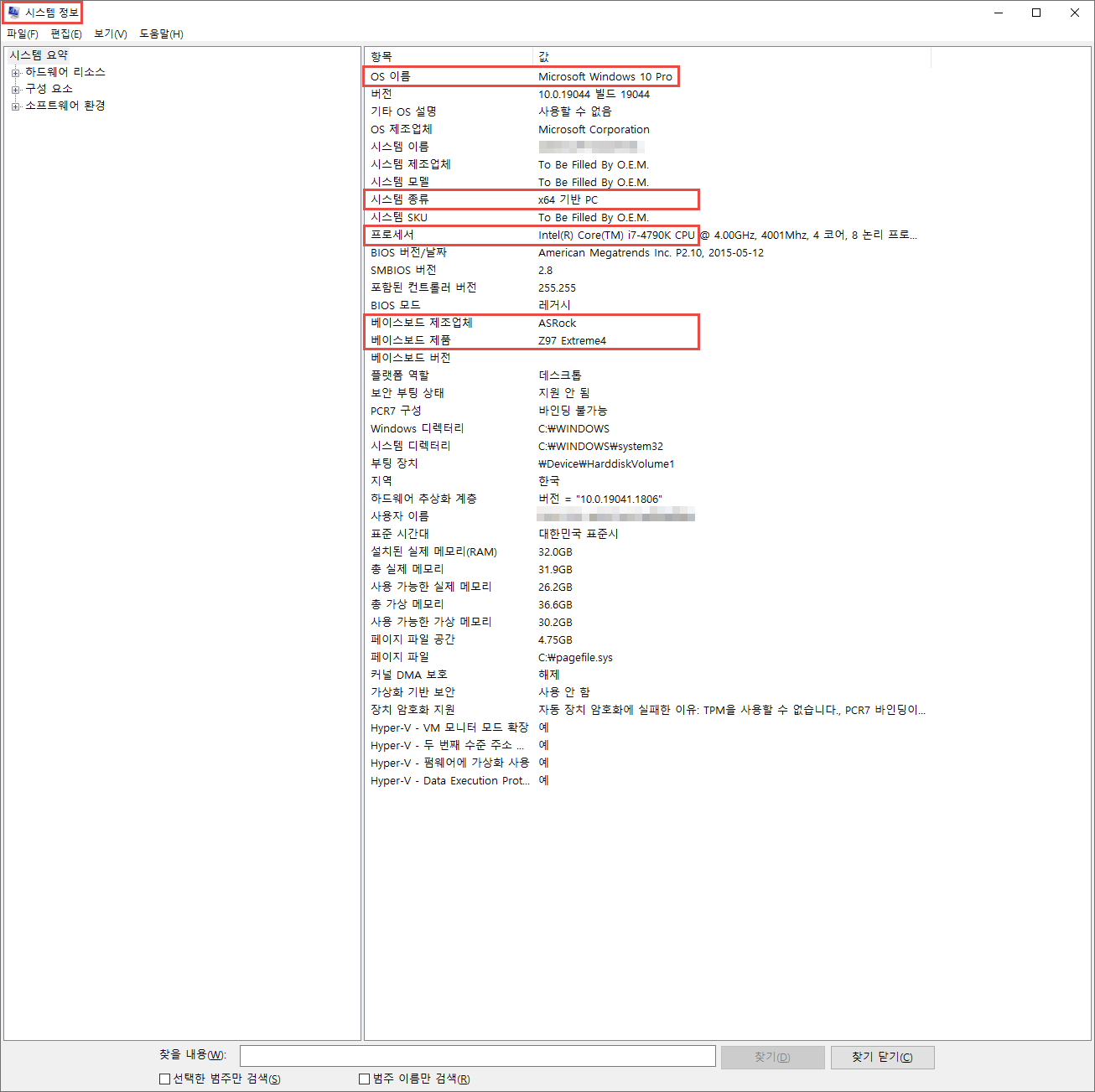Image resolution: width=1095 pixels, height=1092 pixels.
Task: Open the 보기(V) menu
Action: coord(111,34)
